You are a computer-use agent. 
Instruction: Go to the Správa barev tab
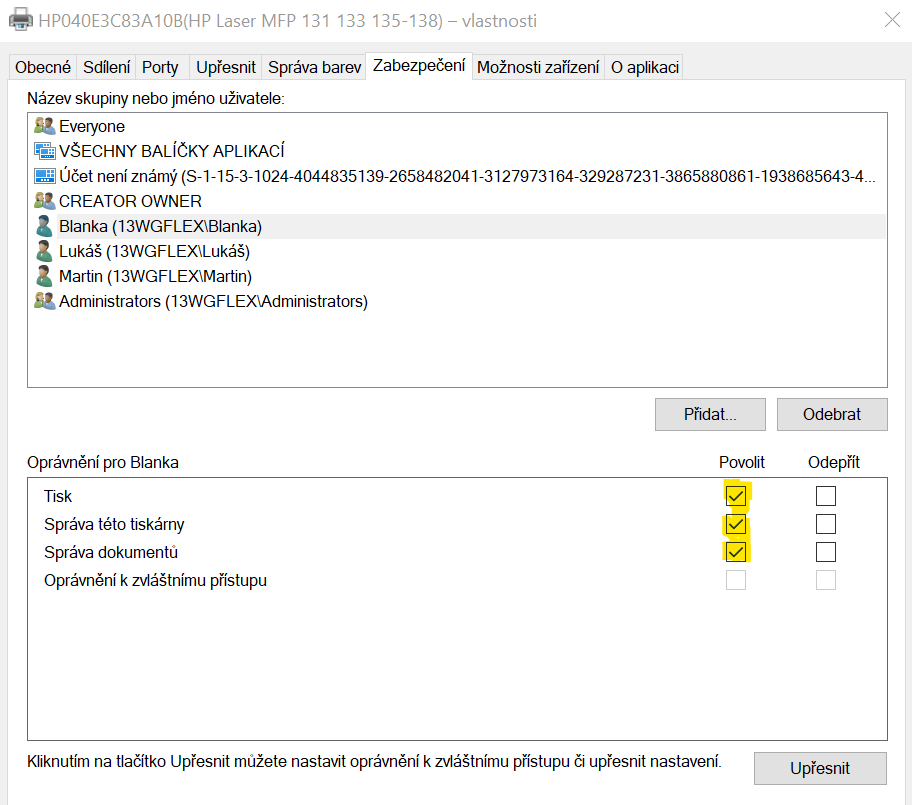[x=314, y=67]
